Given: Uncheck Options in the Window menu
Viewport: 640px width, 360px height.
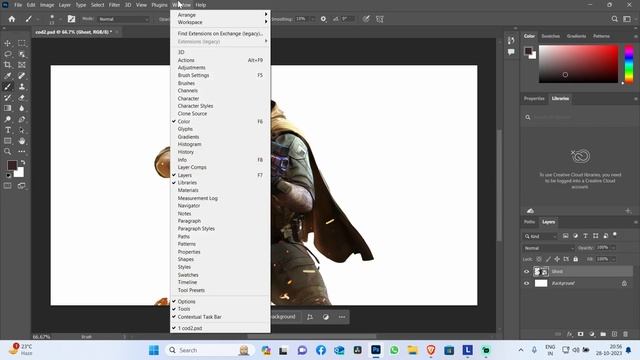Looking at the screenshot, I should (220, 301).
